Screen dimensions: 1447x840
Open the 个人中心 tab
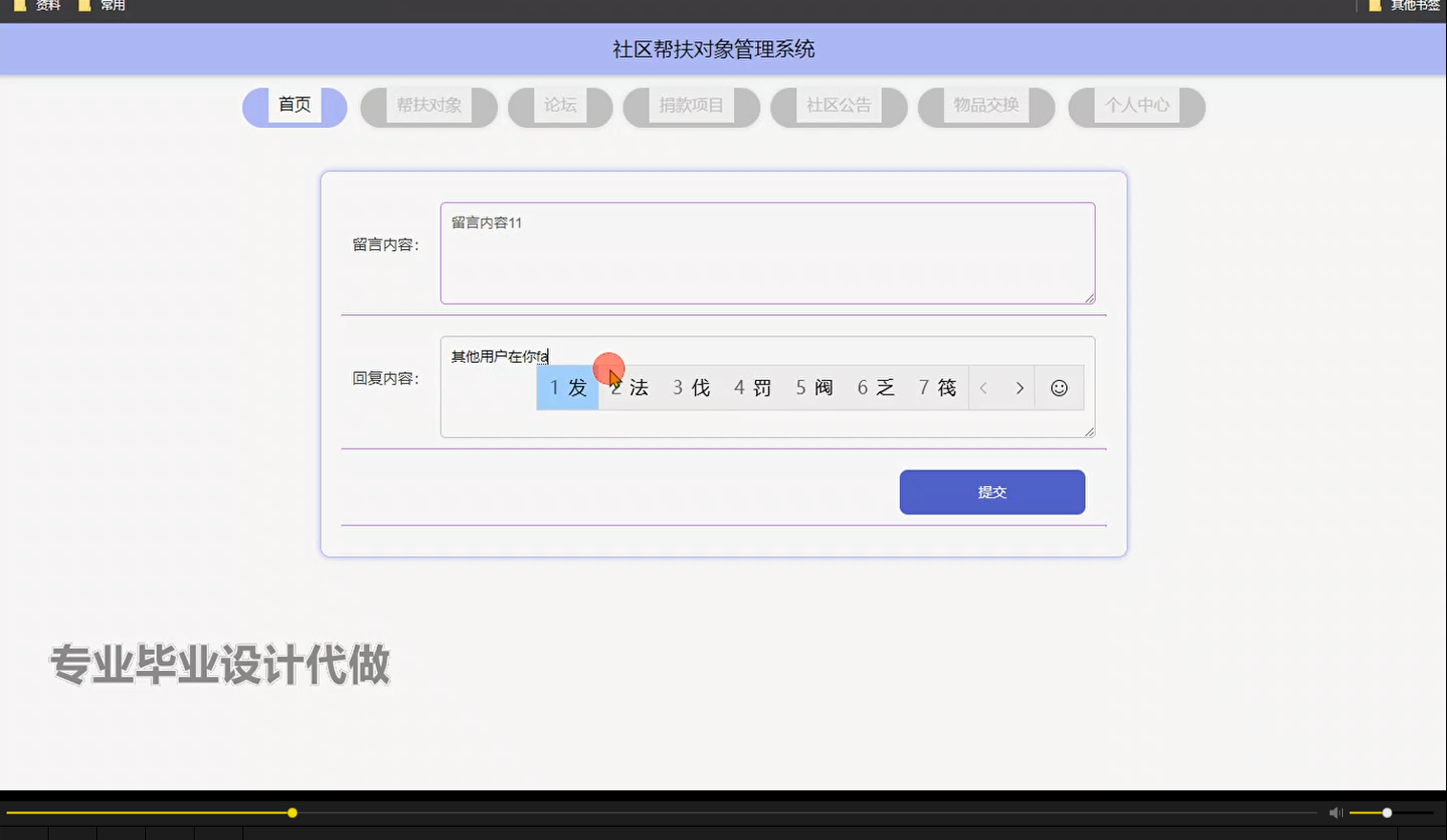point(1136,106)
